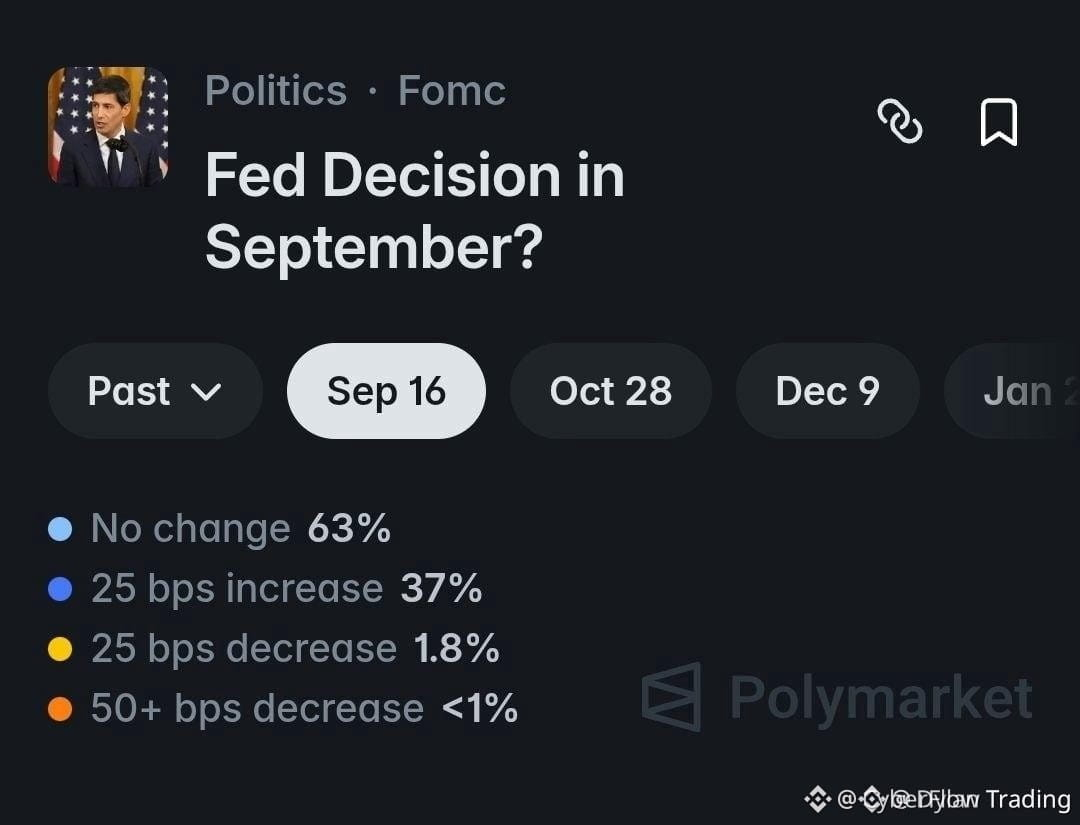Click the light blue No change dot
The height and width of the screenshot is (825, 1080).
pos(60,529)
